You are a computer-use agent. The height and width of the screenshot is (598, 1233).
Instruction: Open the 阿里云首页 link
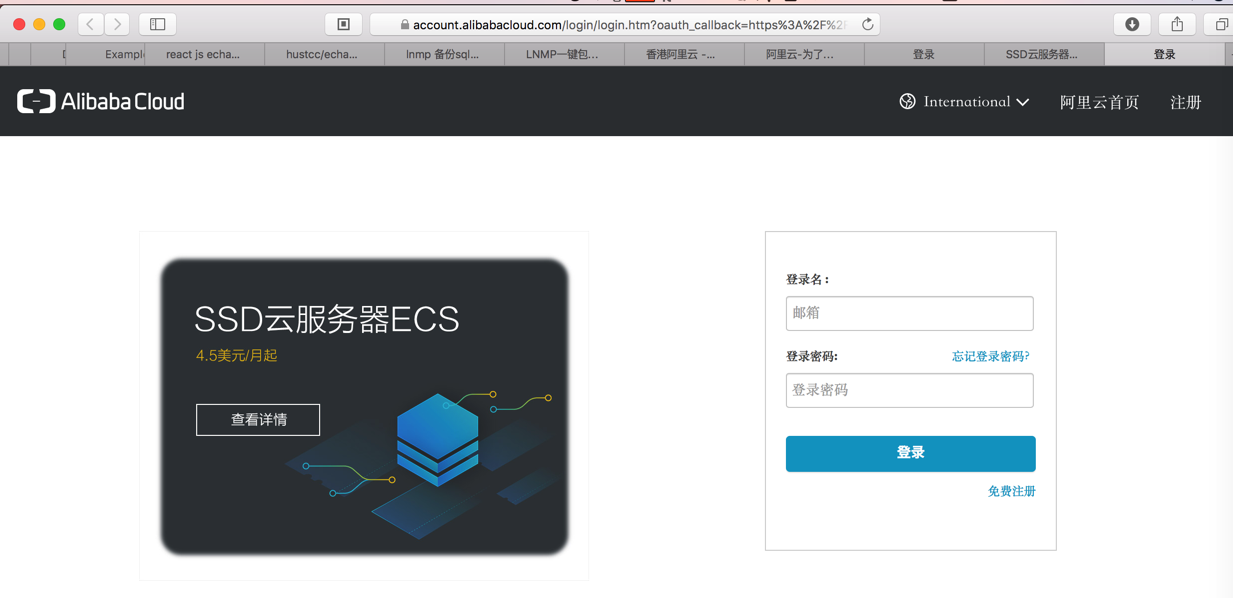pyautogui.click(x=1099, y=102)
